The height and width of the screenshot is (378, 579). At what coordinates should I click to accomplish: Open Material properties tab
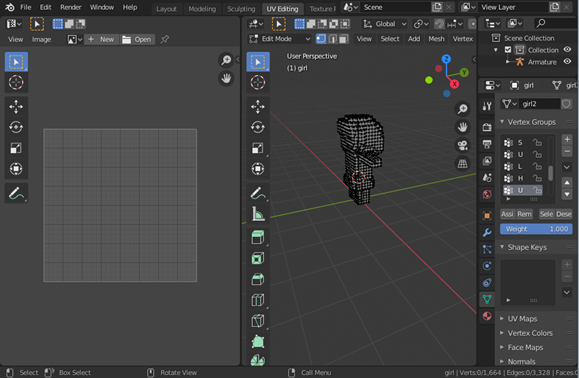487,316
